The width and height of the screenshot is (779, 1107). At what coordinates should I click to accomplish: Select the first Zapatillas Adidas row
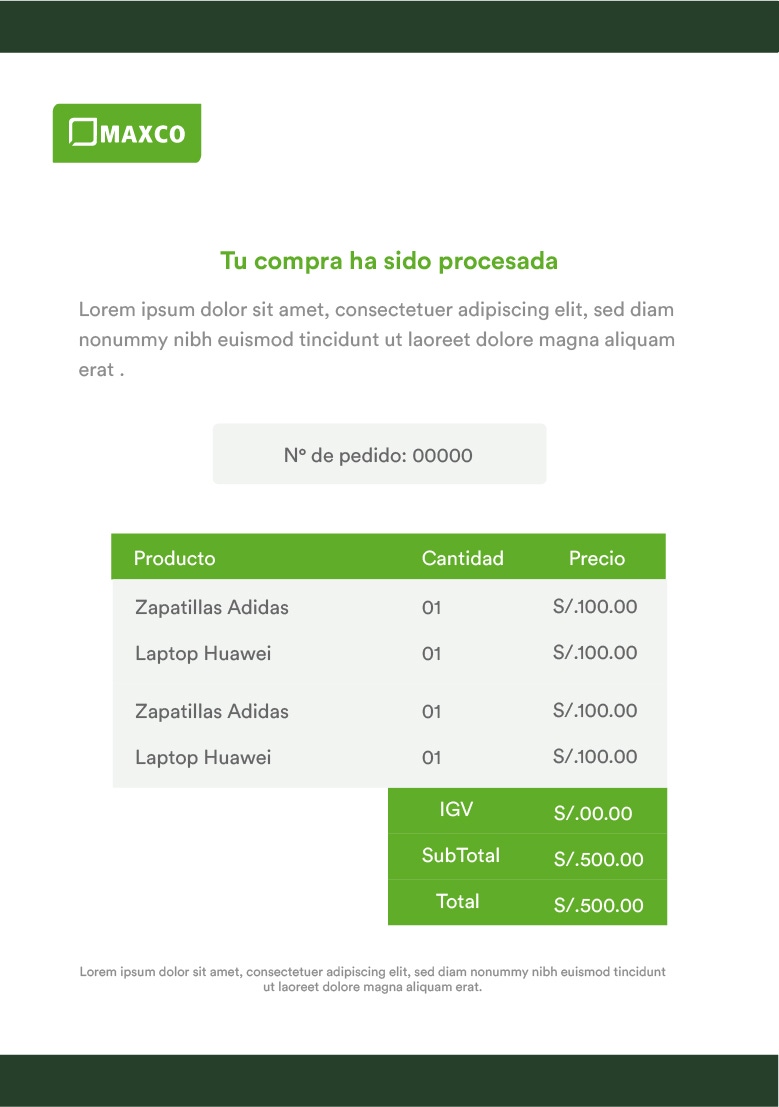point(388,607)
